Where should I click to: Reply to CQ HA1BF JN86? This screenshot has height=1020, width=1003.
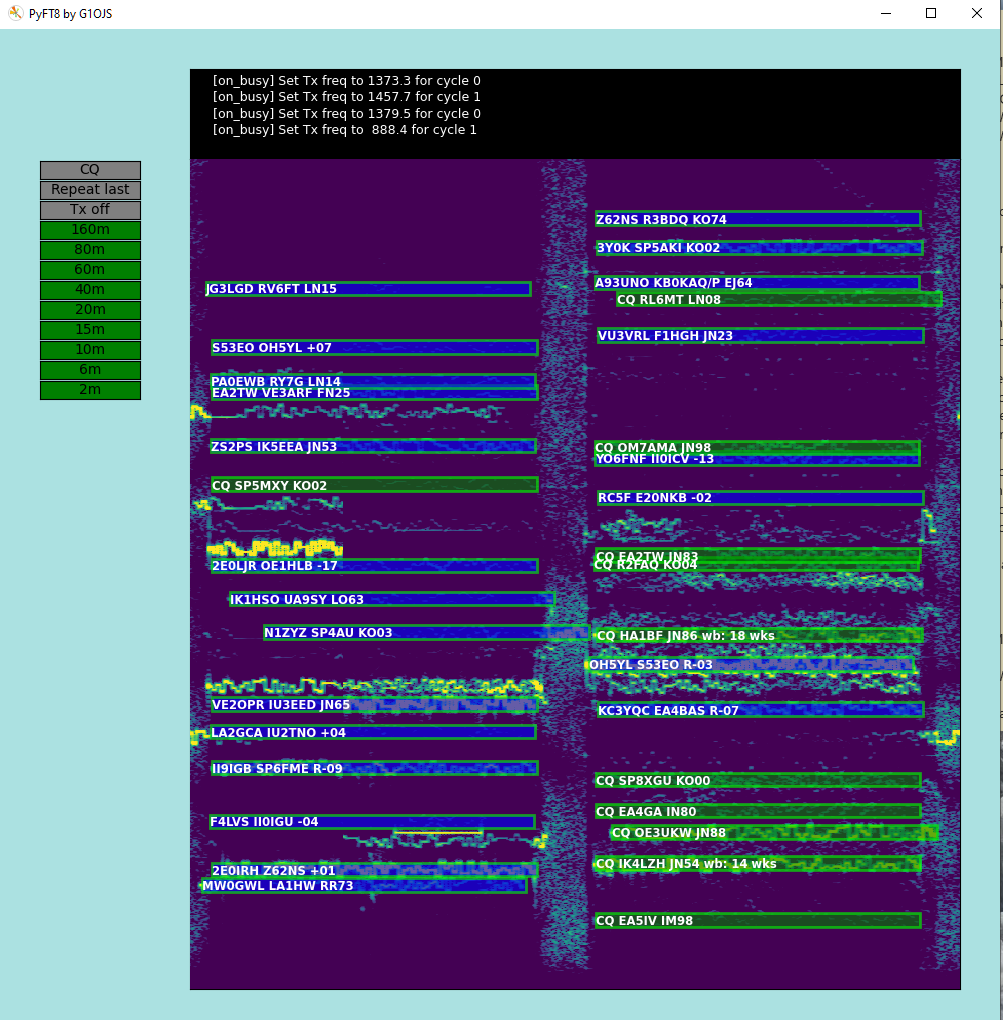click(759, 636)
